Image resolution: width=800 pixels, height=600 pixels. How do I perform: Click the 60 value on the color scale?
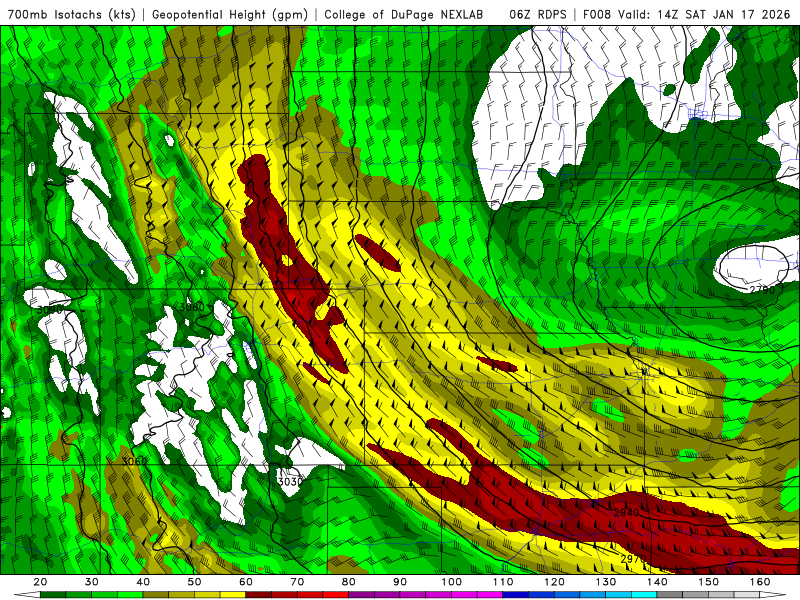pyautogui.click(x=246, y=582)
